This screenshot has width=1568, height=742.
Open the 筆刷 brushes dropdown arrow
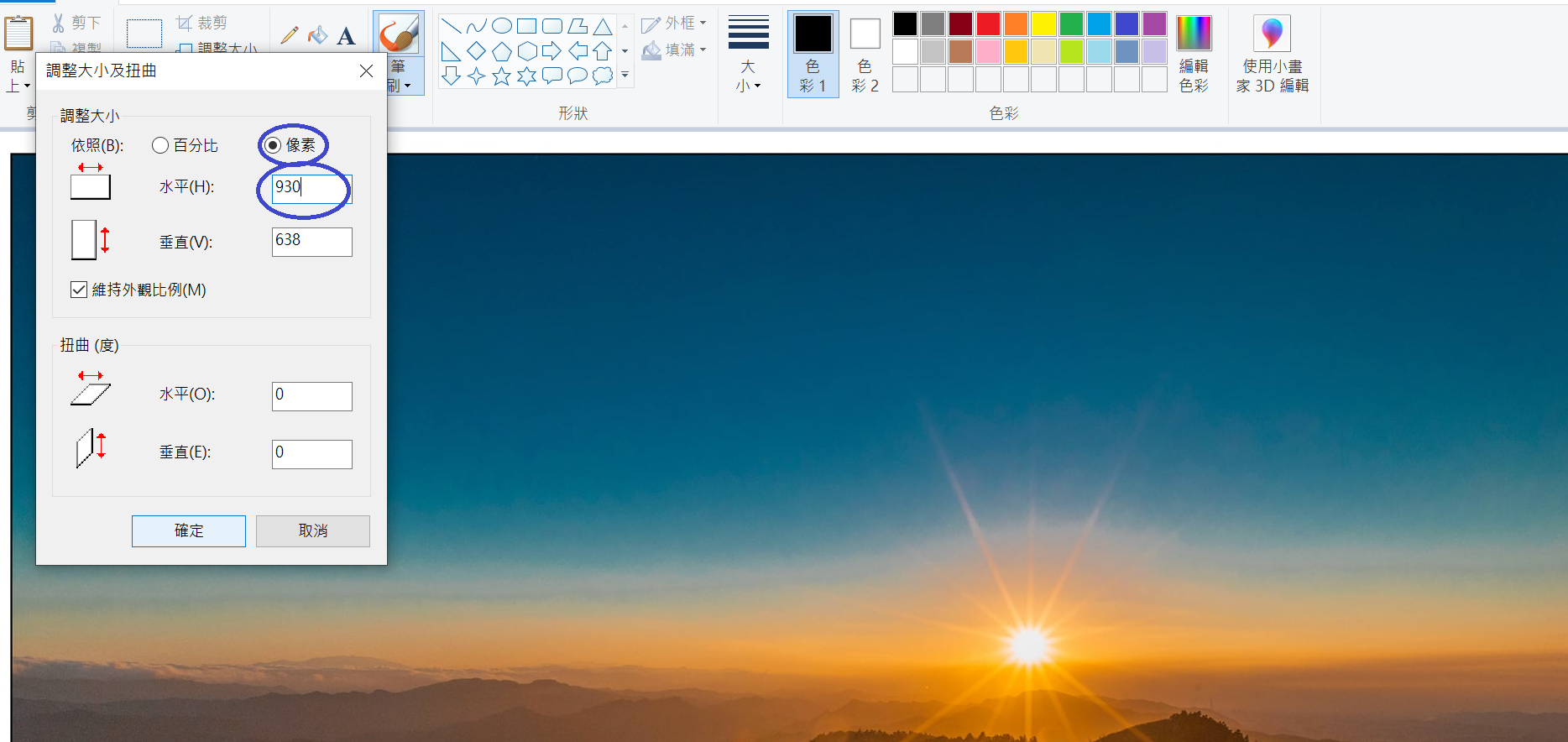coord(408,86)
